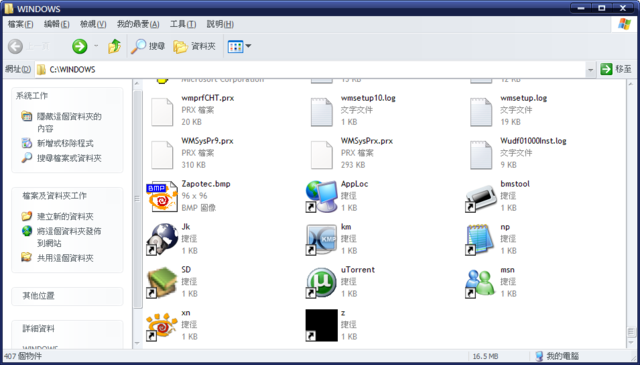640x365 pixels.
Task: Open the Forward history dropdown arrow
Action: point(96,46)
